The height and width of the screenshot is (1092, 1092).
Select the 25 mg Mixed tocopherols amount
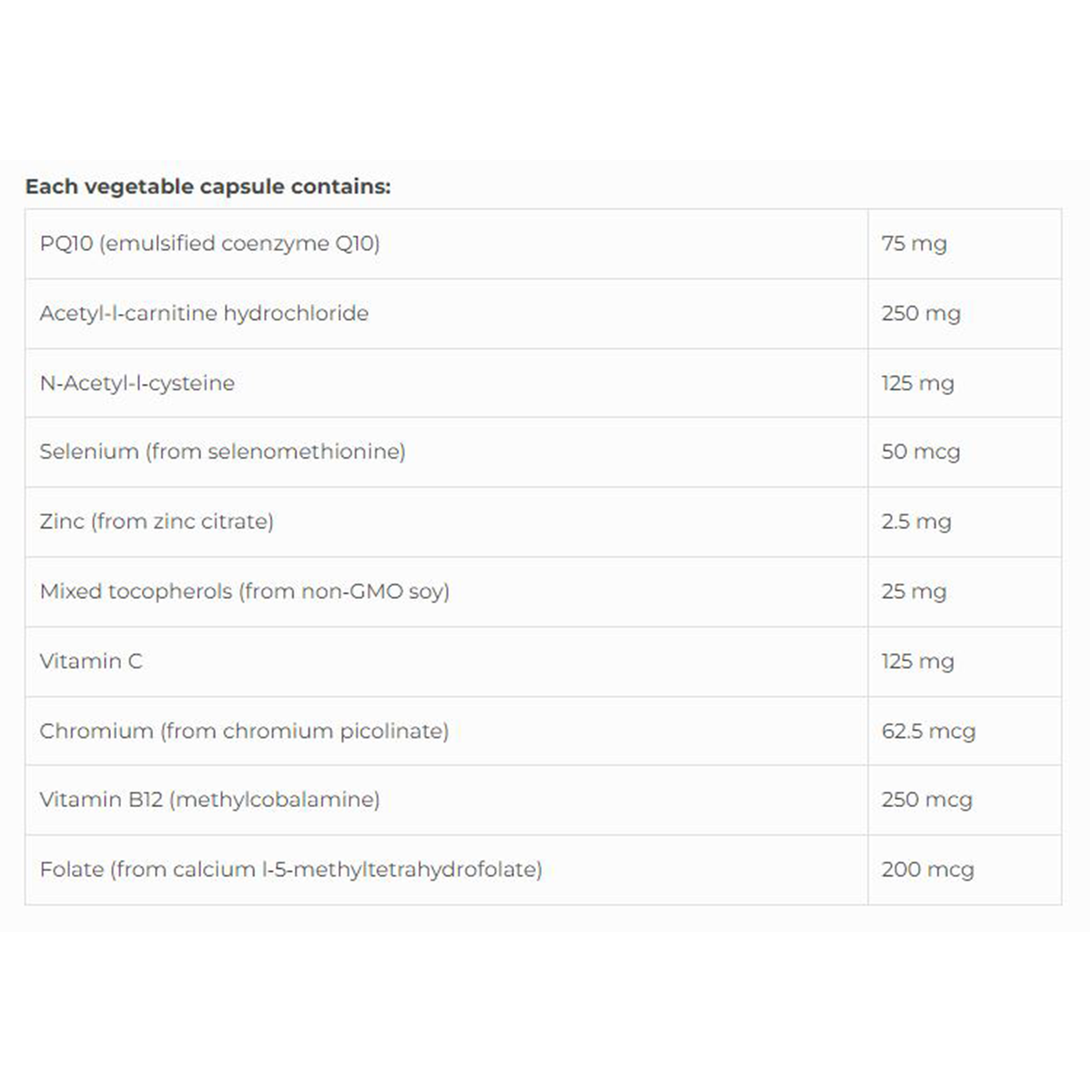[x=914, y=591]
